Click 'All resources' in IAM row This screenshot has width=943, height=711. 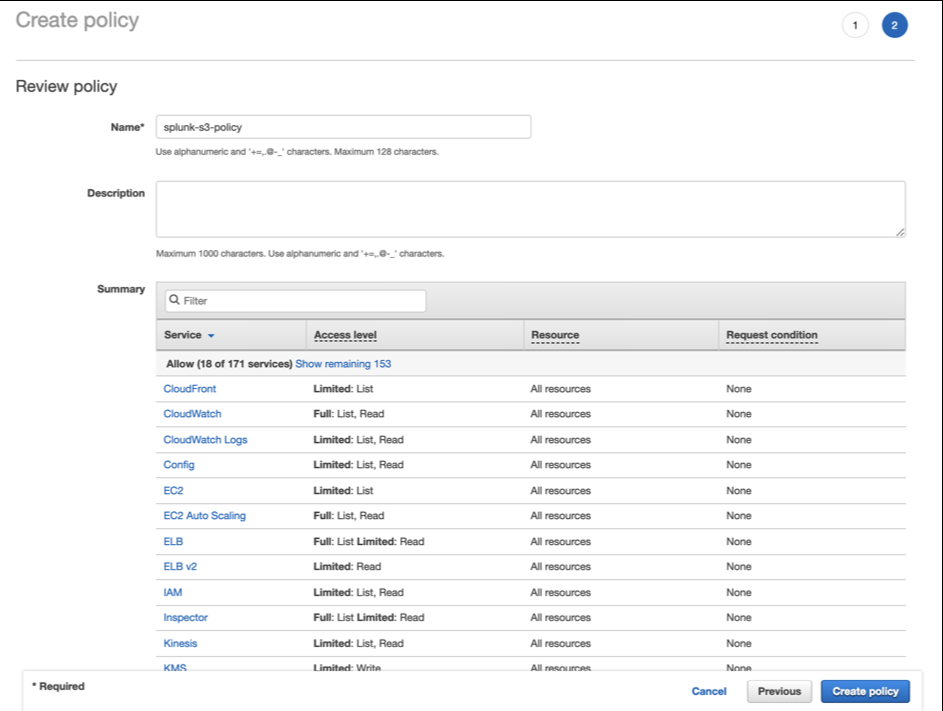pos(561,592)
